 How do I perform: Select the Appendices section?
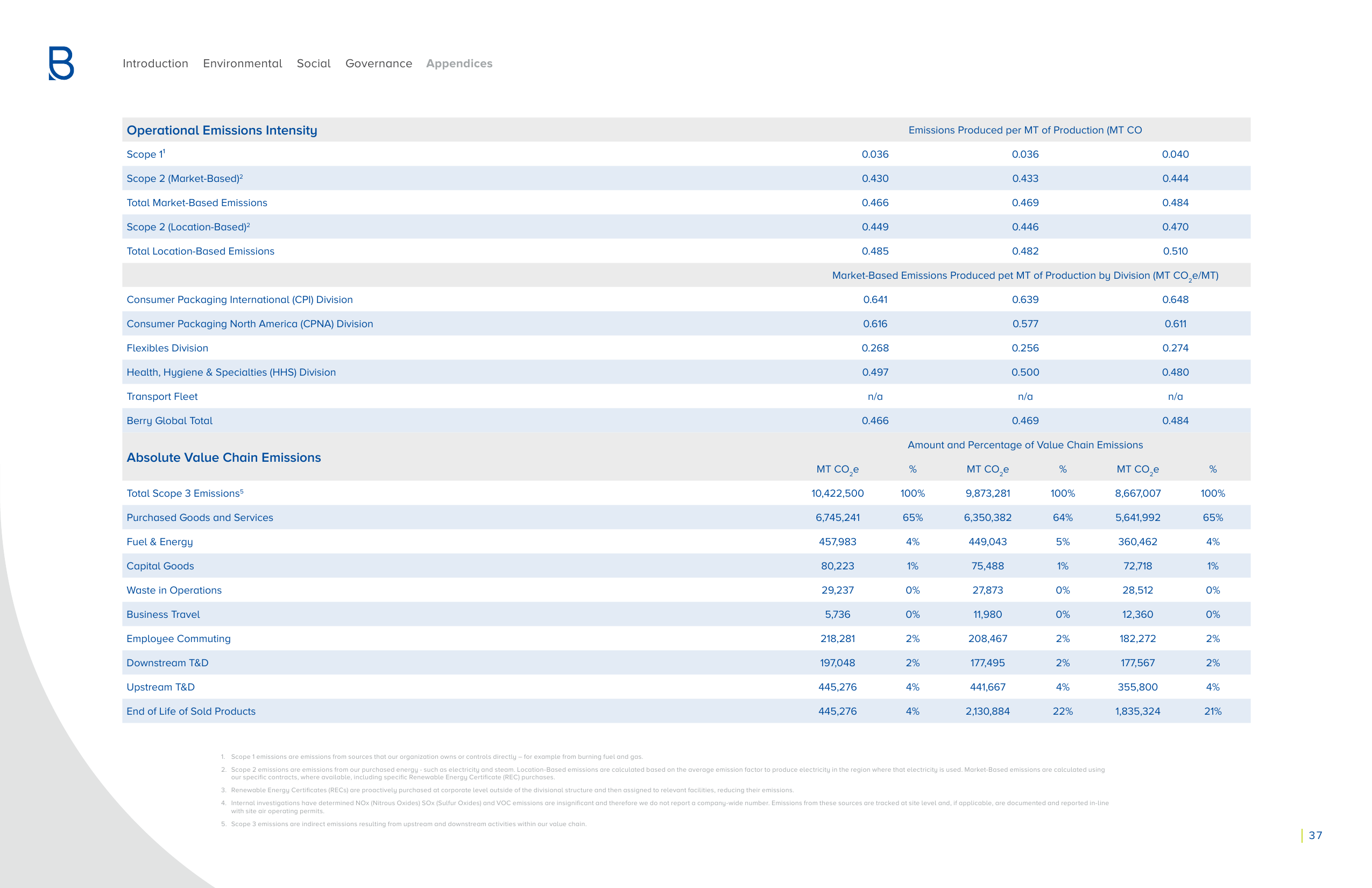(459, 64)
